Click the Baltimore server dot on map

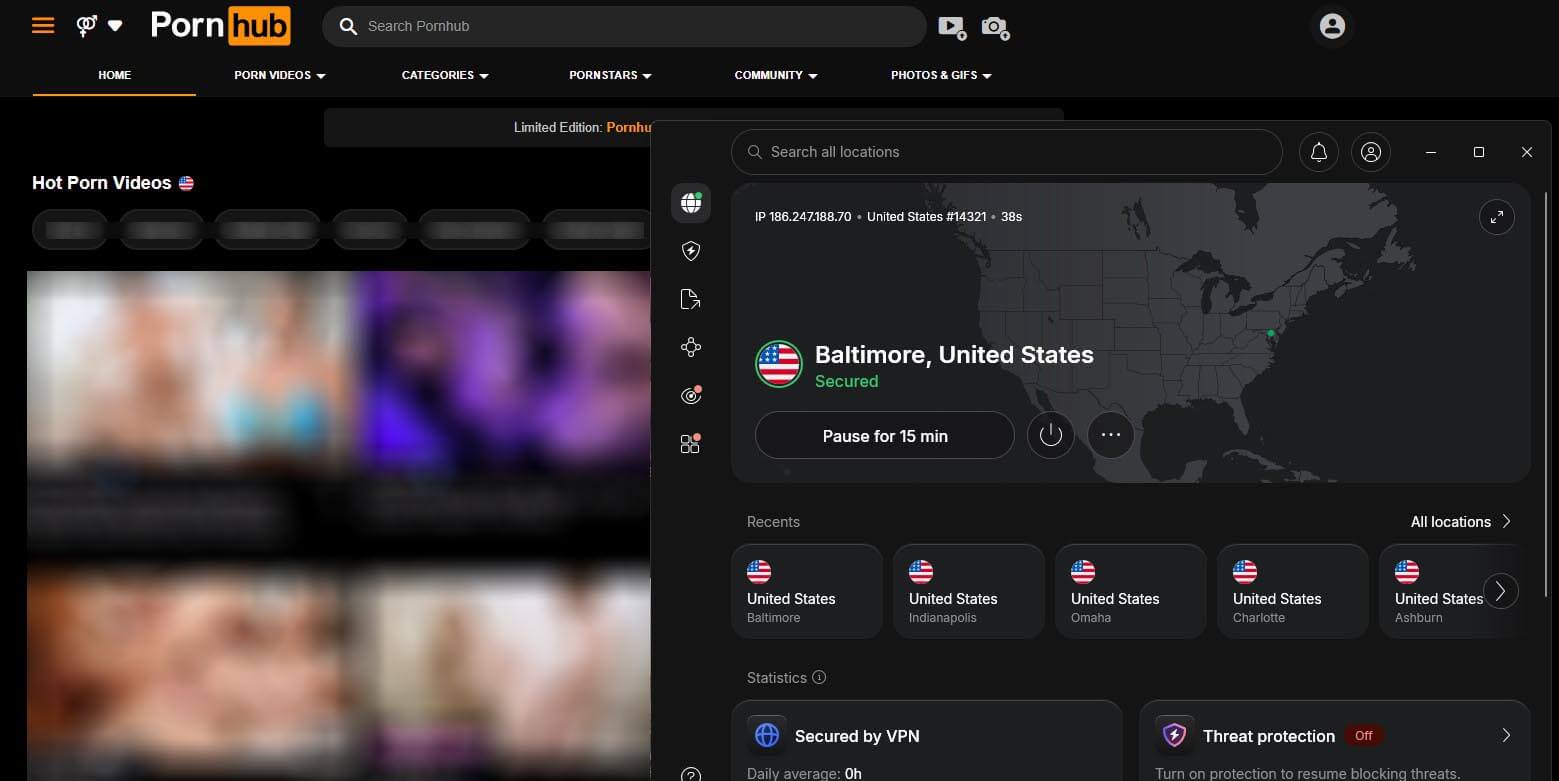[x=1270, y=334]
